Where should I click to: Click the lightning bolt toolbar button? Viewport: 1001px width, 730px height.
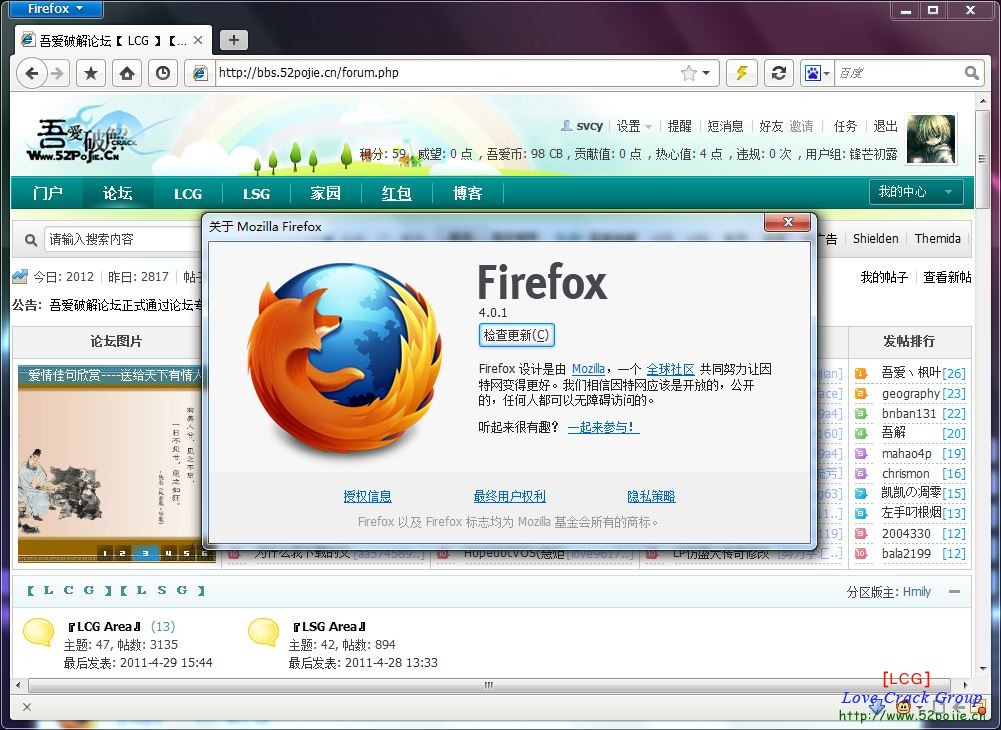tap(741, 73)
